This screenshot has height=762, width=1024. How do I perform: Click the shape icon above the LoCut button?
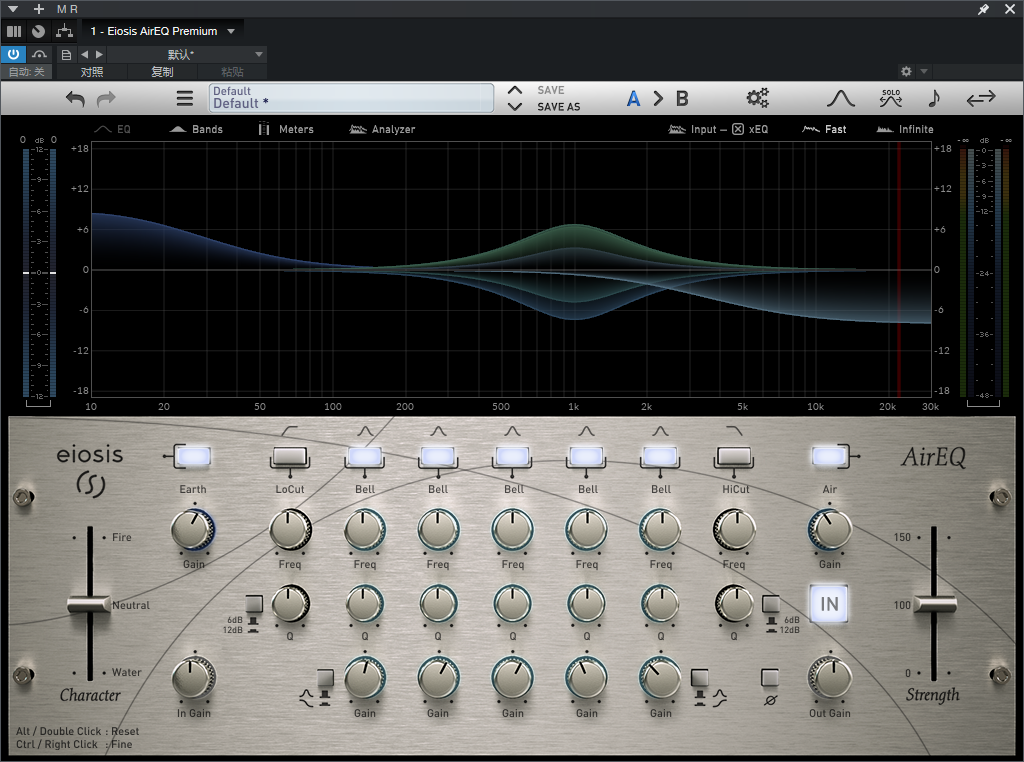click(x=289, y=431)
